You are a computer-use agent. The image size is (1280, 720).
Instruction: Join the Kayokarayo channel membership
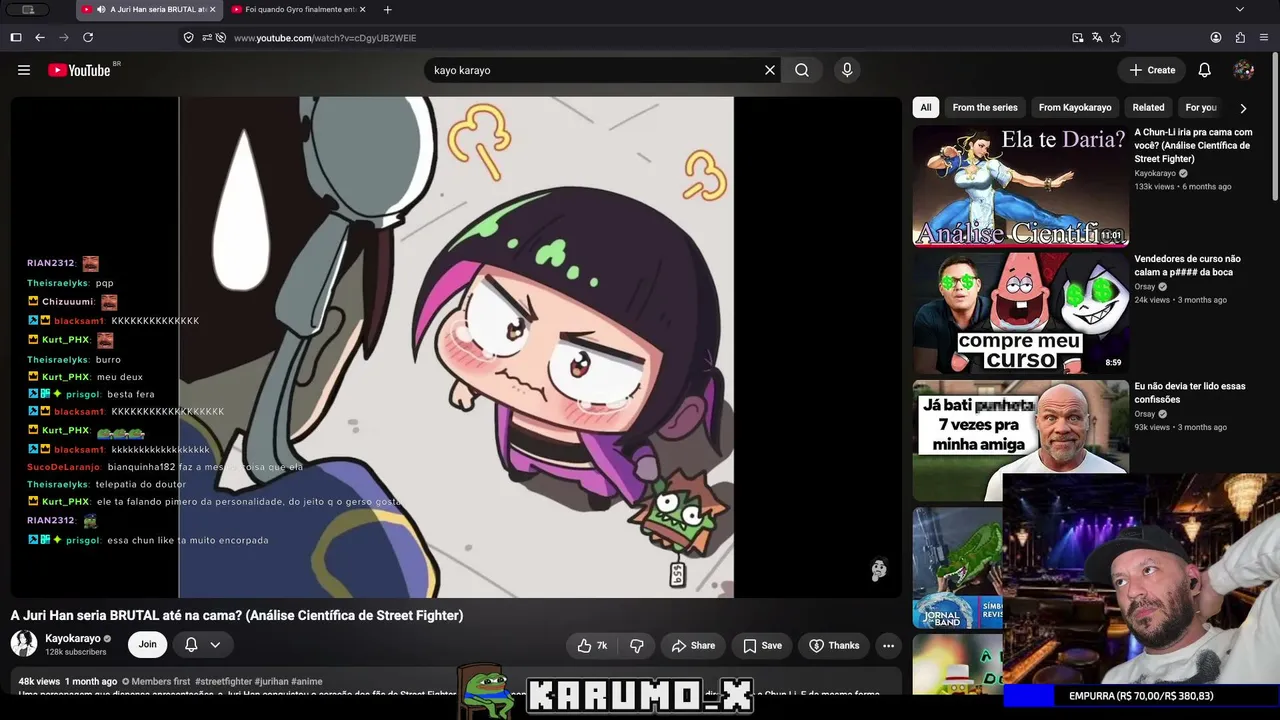[147, 645]
